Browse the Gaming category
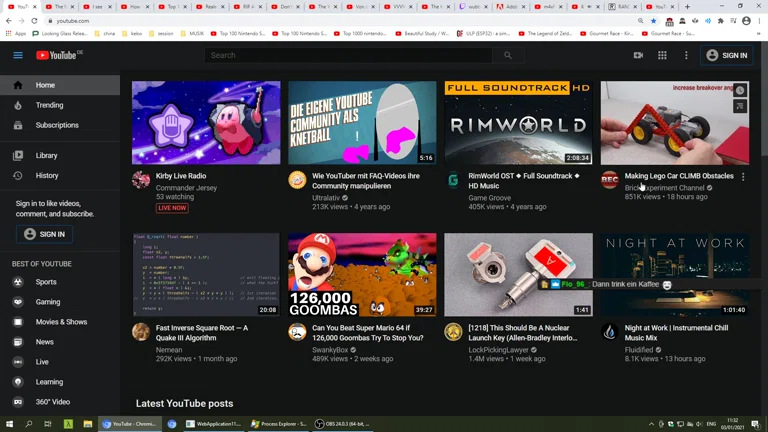The width and height of the screenshot is (768, 432). [x=48, y=301]
